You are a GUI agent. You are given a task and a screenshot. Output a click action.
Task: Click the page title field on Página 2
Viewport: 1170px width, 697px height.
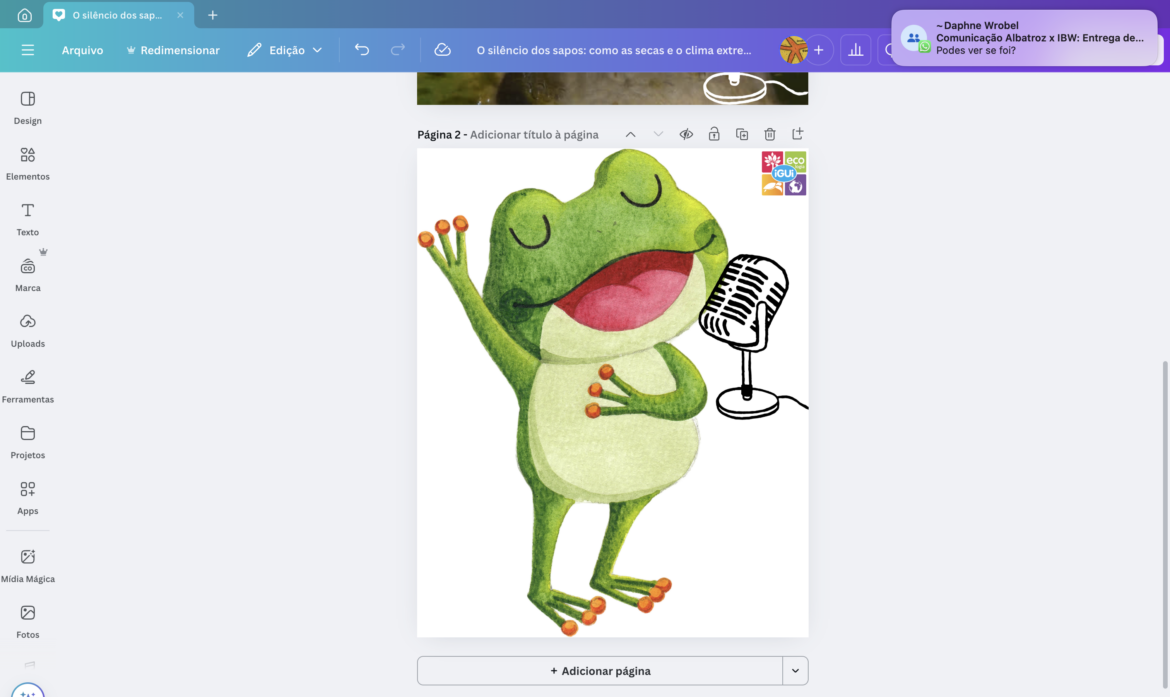(x=534, y=135)
